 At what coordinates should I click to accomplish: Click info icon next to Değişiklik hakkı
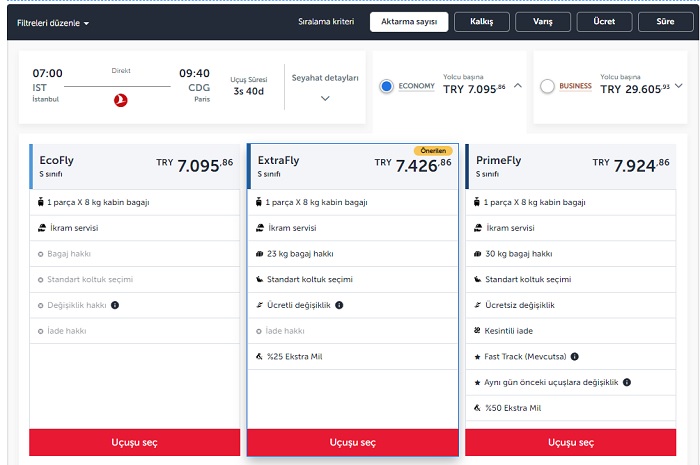click(115, 305)
